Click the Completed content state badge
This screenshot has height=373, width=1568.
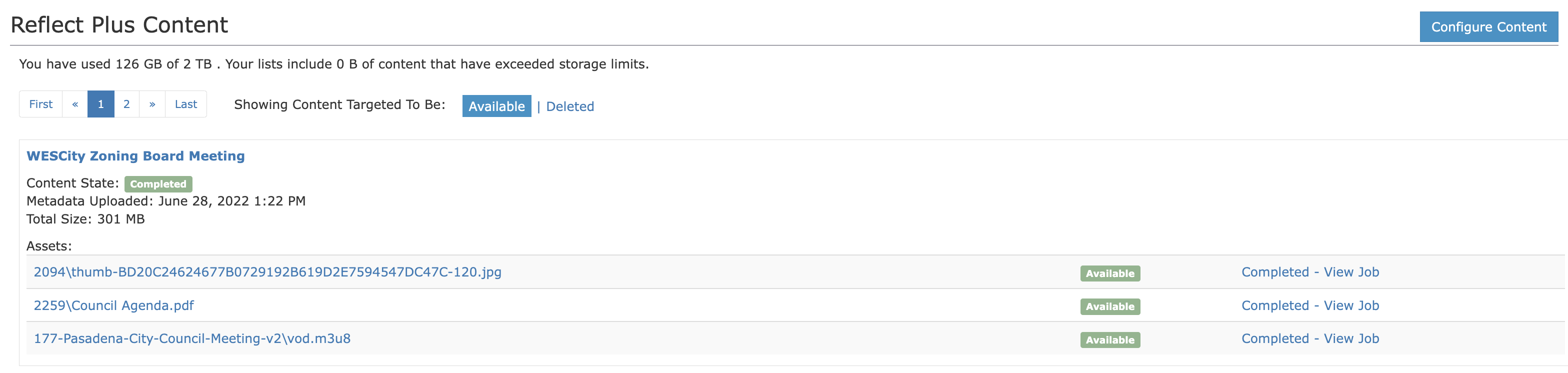[158, 184]
